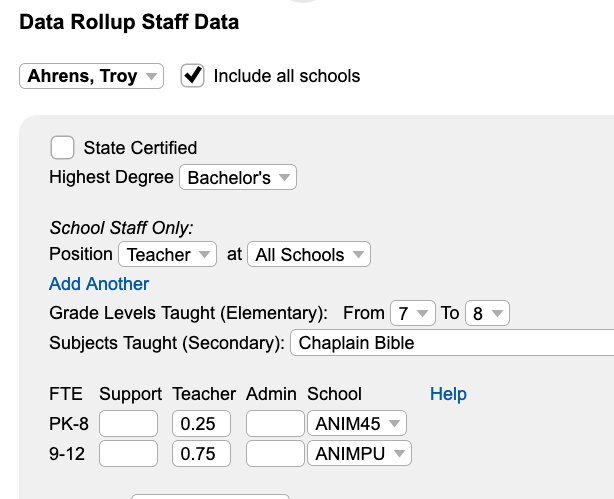Image resolution: width=614 pixels, height=499 pixels.
Task: Open the Ahrens, Troy staff dropdown
Action: point(91,76)
